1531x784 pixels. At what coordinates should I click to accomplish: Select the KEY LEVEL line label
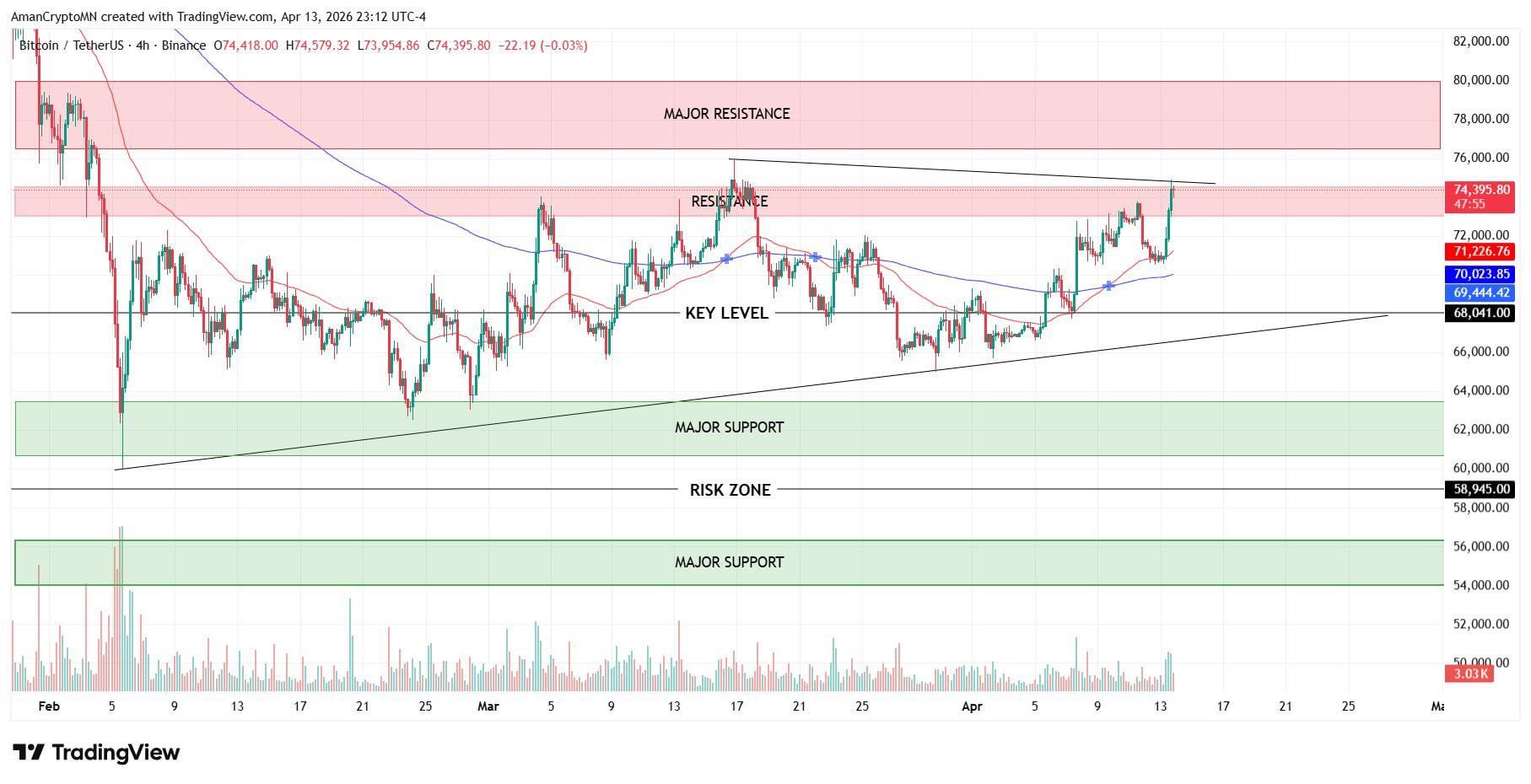pyautogui.click(x=726, y=314)
